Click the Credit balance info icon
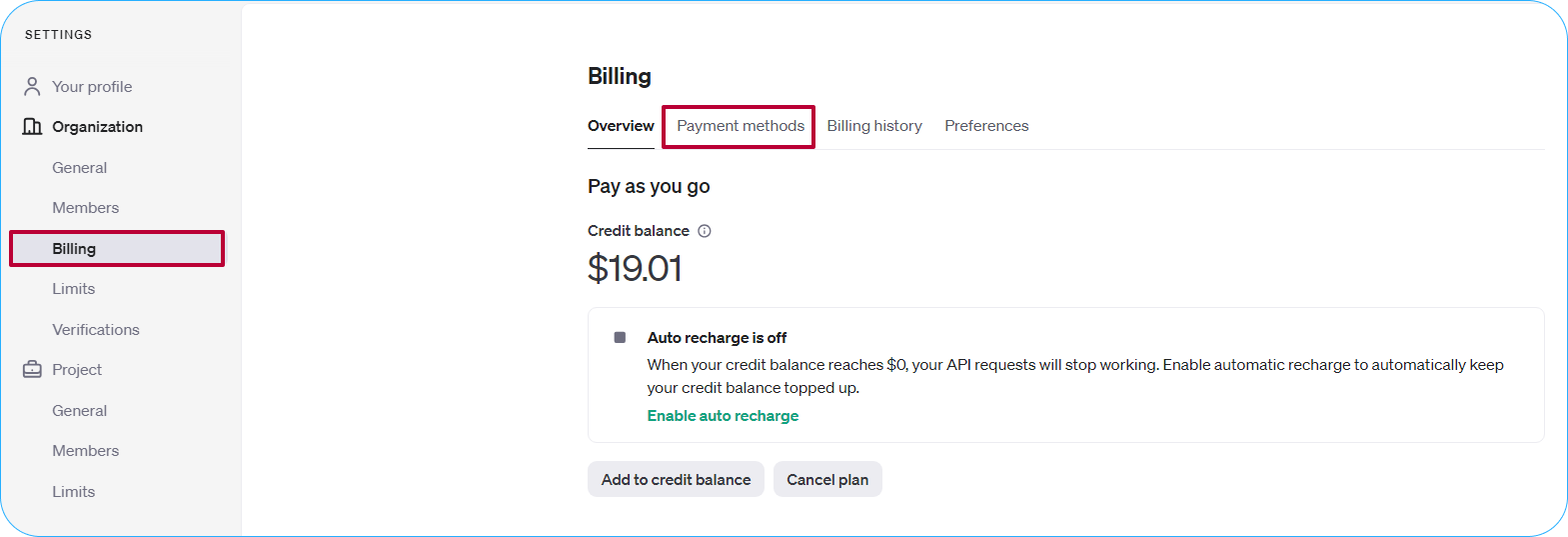 point(705,231)
